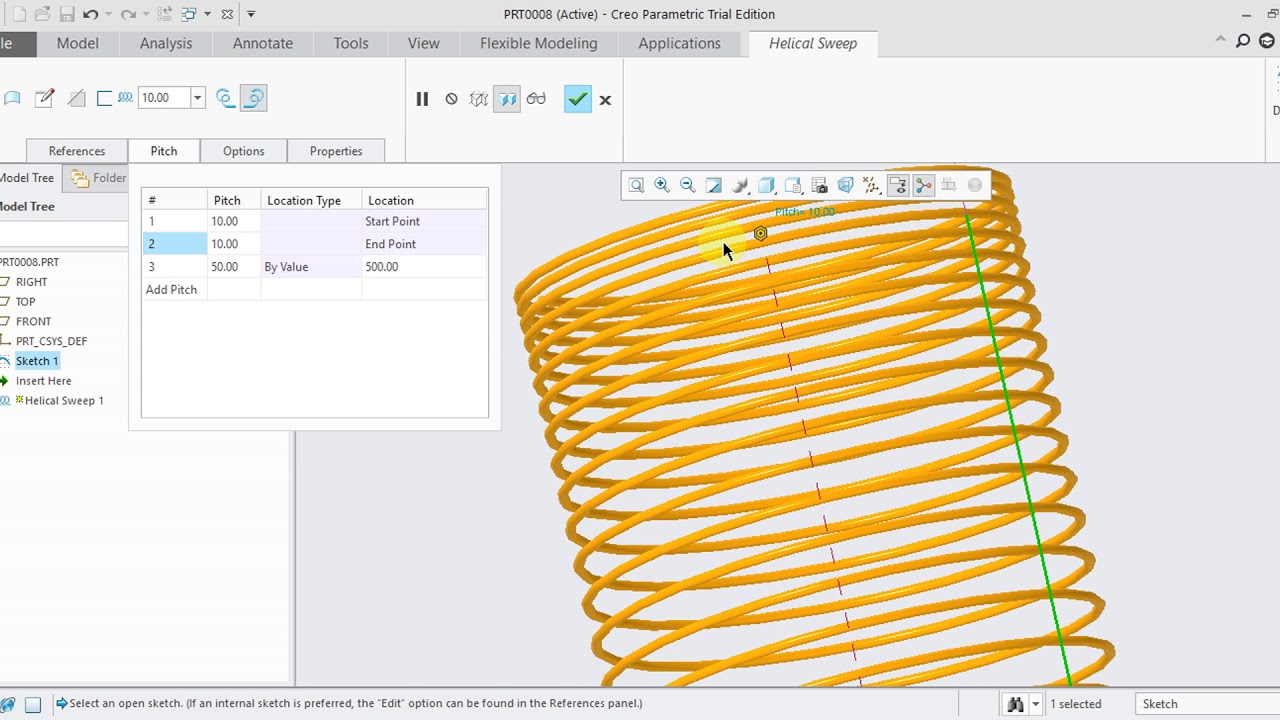1280x720 pixels.
Task: Toggle the thicken sketch icon
Action: 104,98
